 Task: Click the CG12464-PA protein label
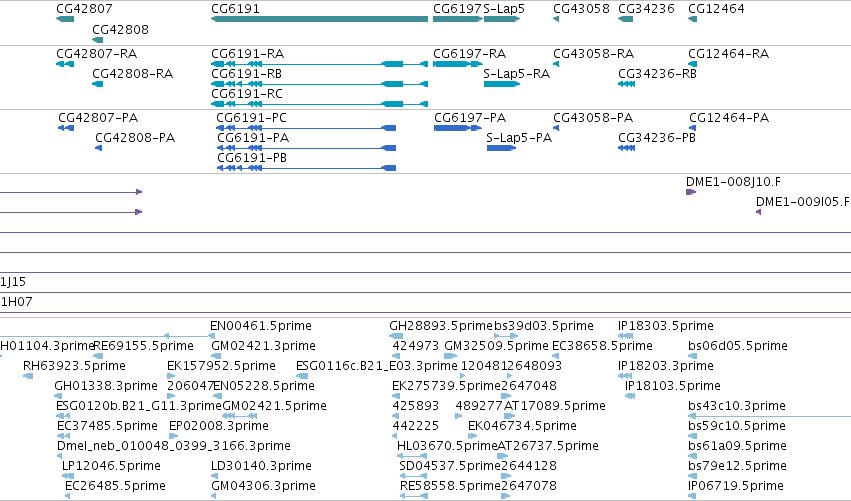pyautogui.click(x=729, y=118)
